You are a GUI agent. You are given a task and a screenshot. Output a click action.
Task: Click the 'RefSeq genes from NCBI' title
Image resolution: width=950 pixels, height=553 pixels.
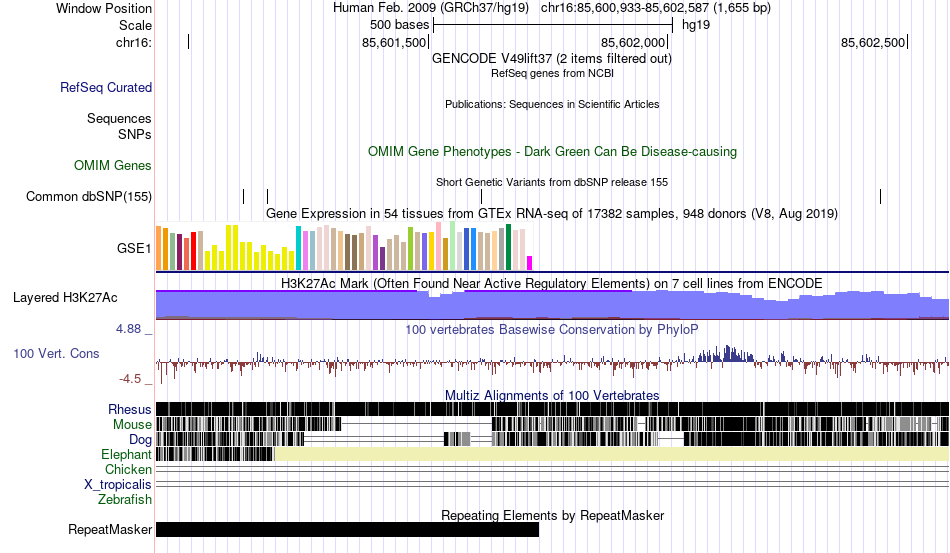pyautogui.click(x=552, y=73)
